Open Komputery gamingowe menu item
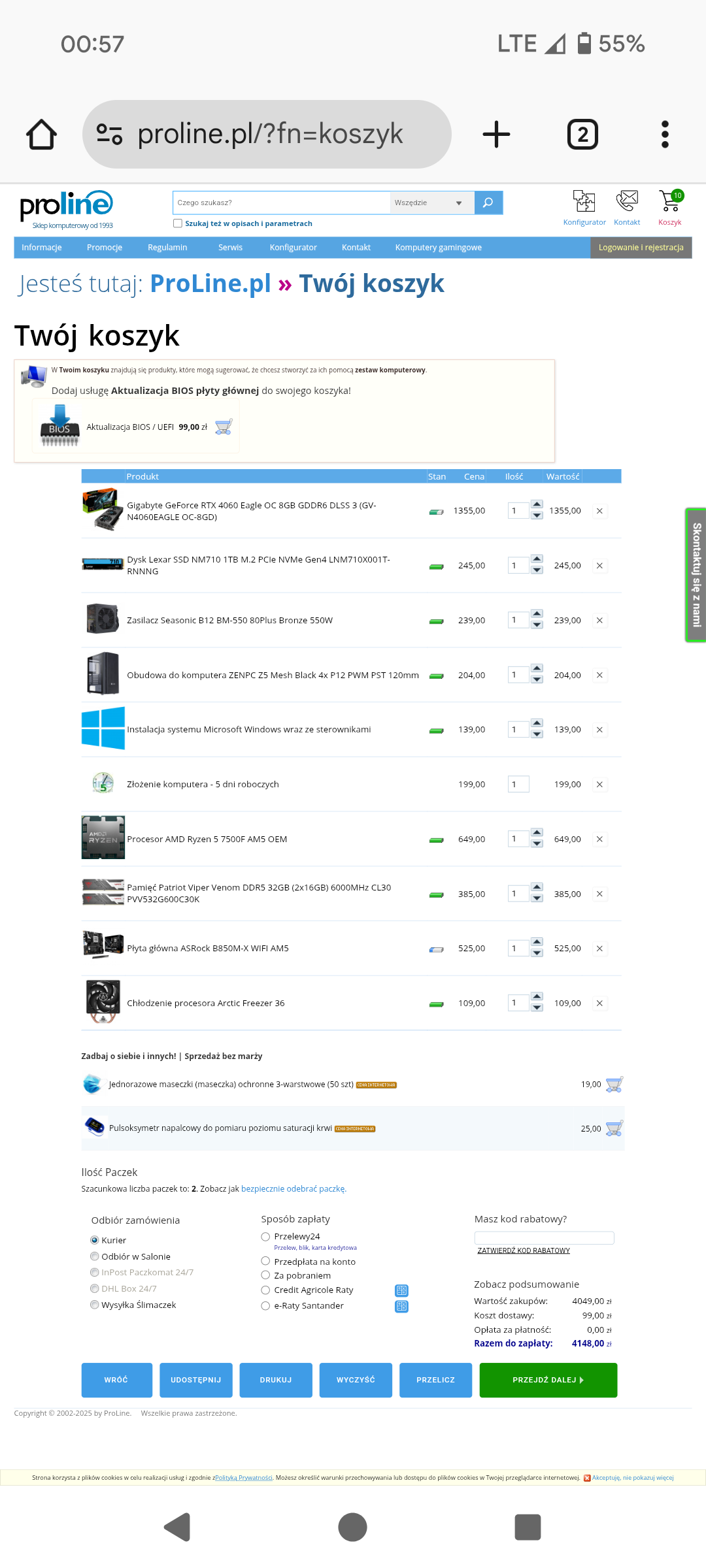The width and height of the screenshot is (706, 1568). (439, 248)
